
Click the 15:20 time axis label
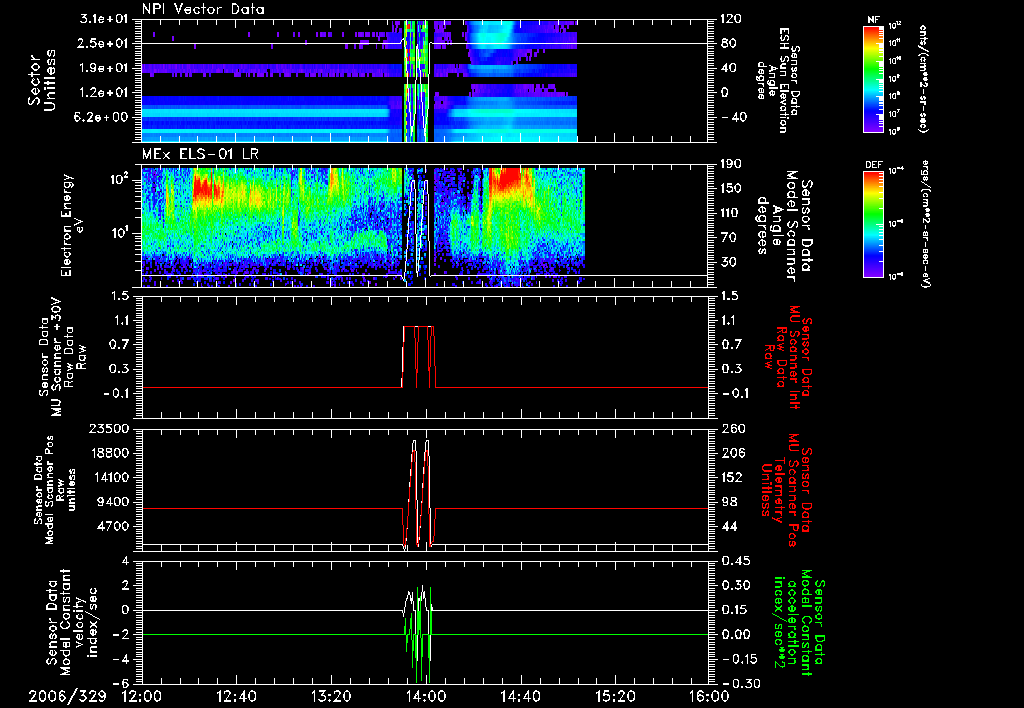coord(615,696)
